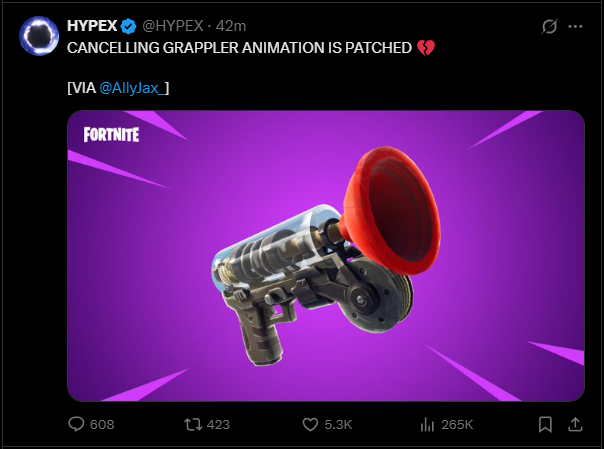Open the @HYPEX handle link

pos(173,26)
